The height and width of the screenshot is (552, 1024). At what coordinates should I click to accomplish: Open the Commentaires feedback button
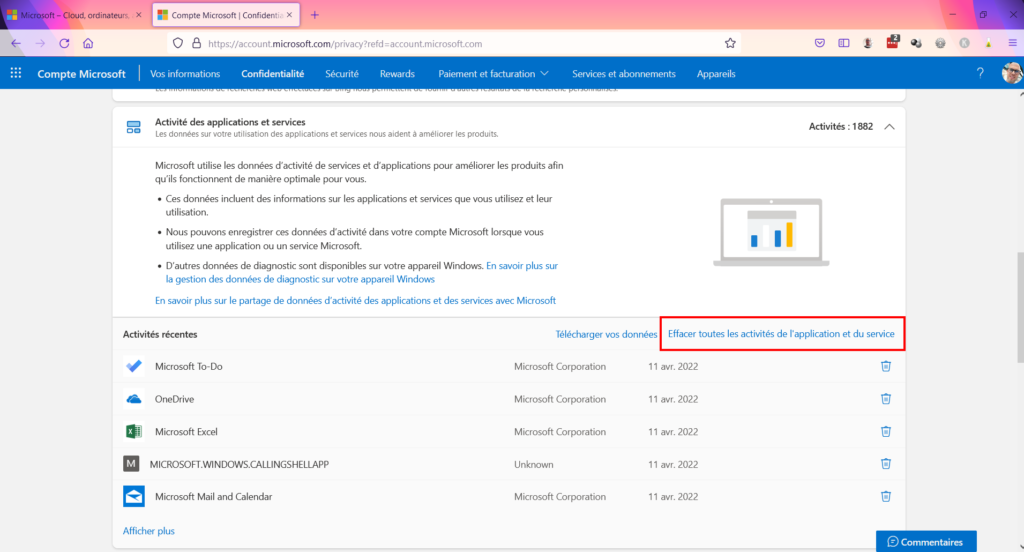coord(926,542)
